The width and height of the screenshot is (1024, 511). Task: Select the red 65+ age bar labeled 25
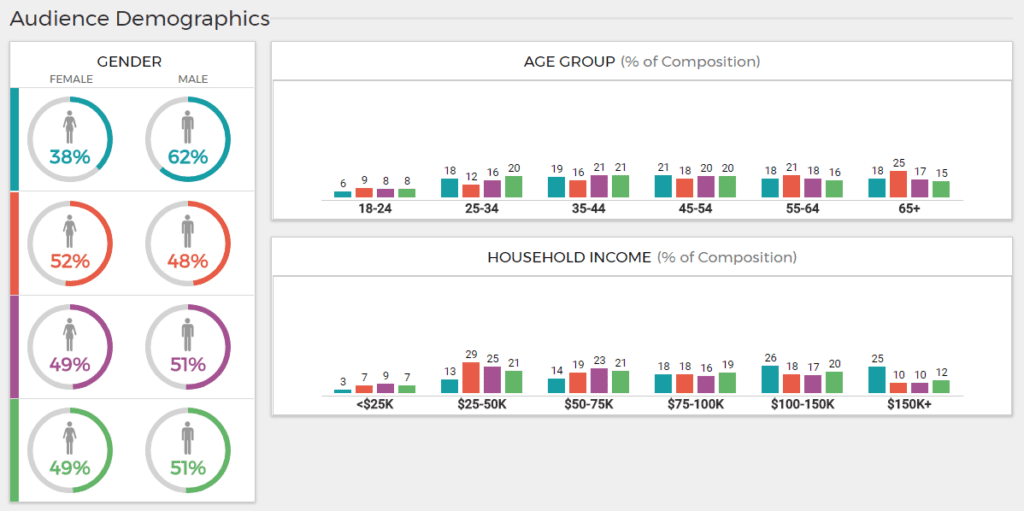(x=898, y=184)
